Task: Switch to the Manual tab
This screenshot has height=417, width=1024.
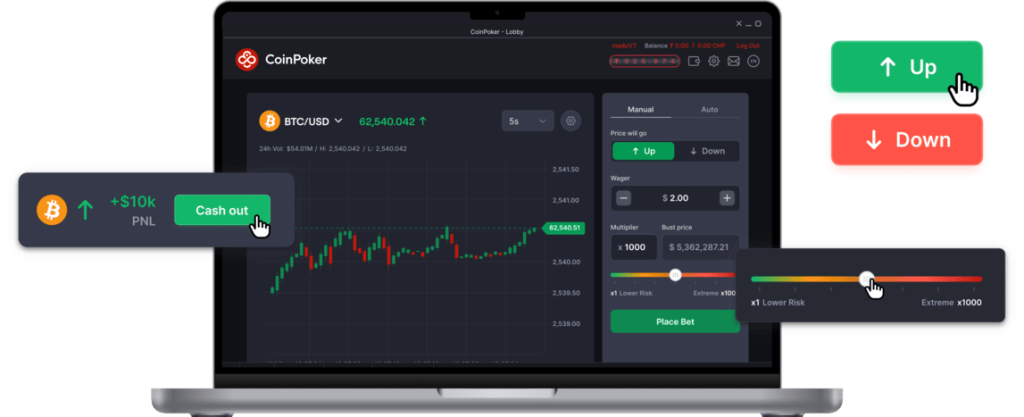Action: [x=641, y=110]
